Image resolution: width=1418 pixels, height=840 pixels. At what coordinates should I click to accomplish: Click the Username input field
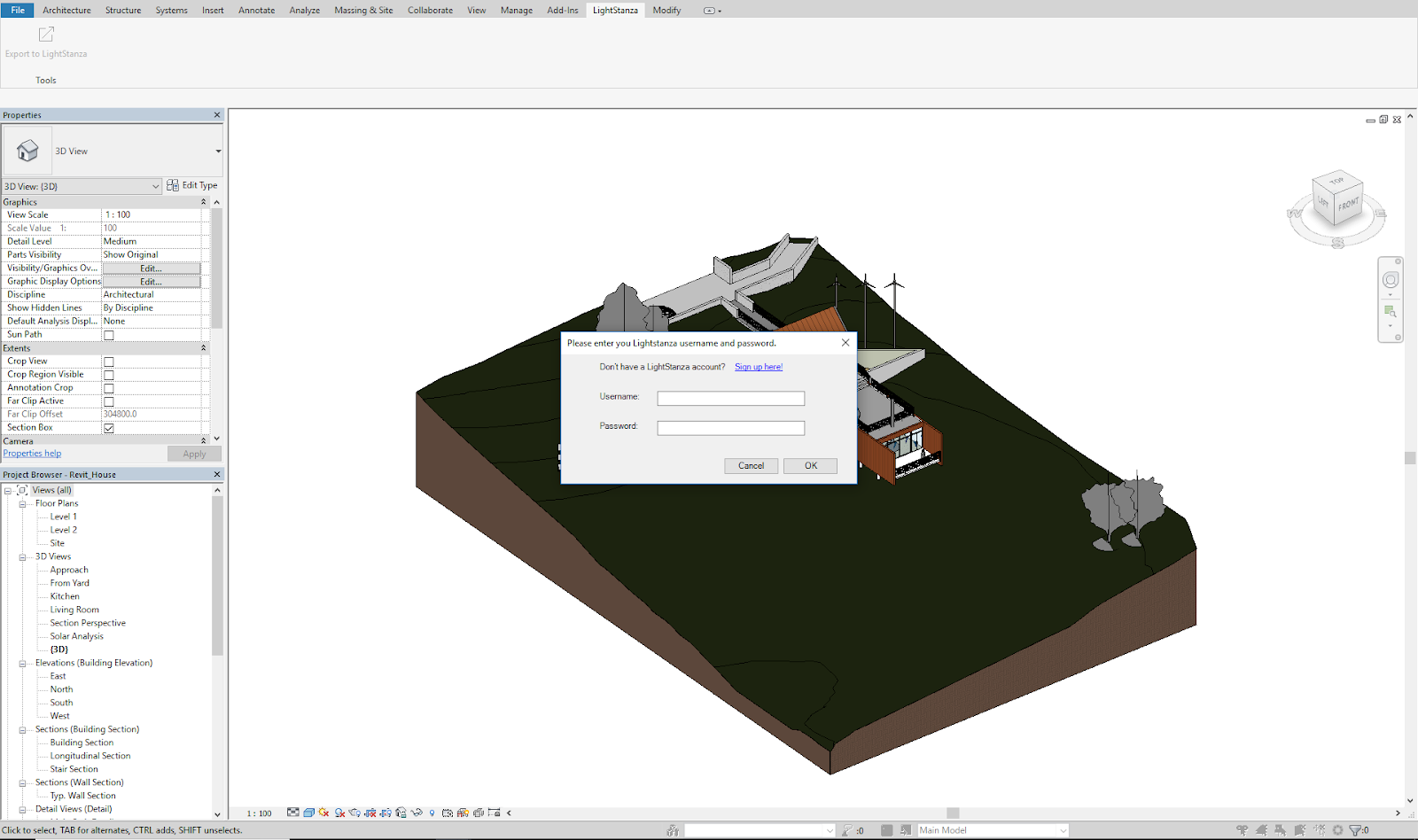pyautogui.click(x=730, y=399)
